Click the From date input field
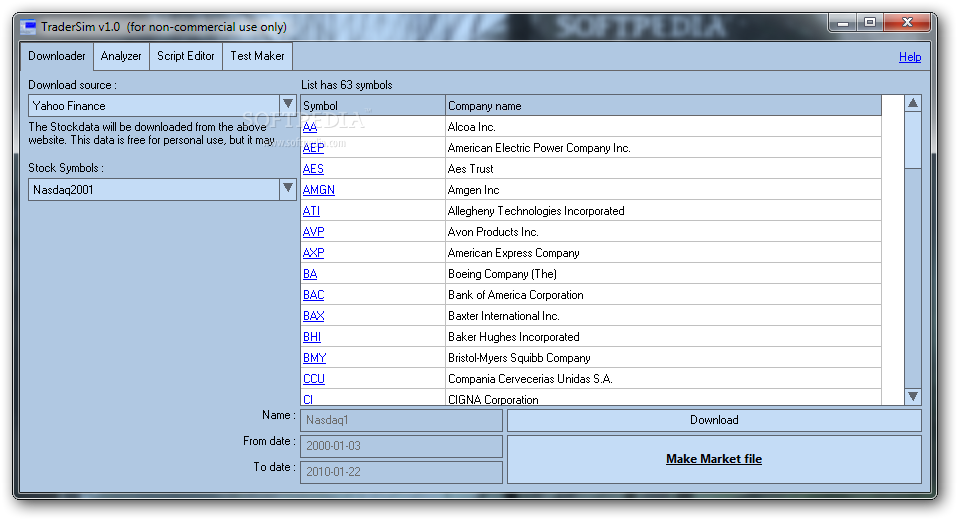Screen dimensions: 958x520 [x=401, y=446]
